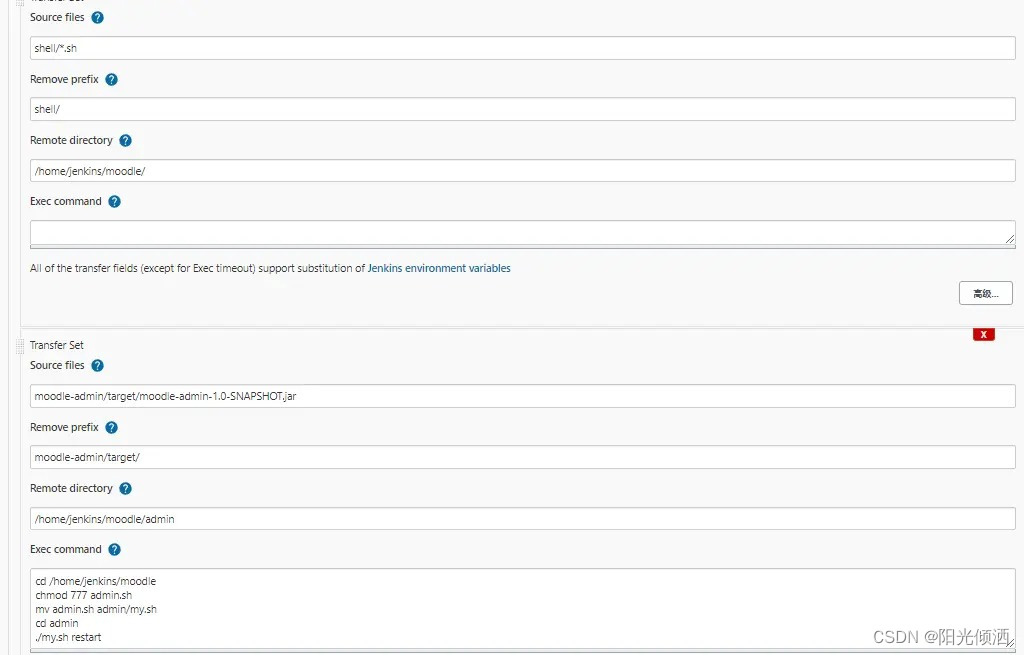The height and width of the screenshot is (655, 1024).
Task: Remove the Transfer Set with the red X
Action: 984,334
